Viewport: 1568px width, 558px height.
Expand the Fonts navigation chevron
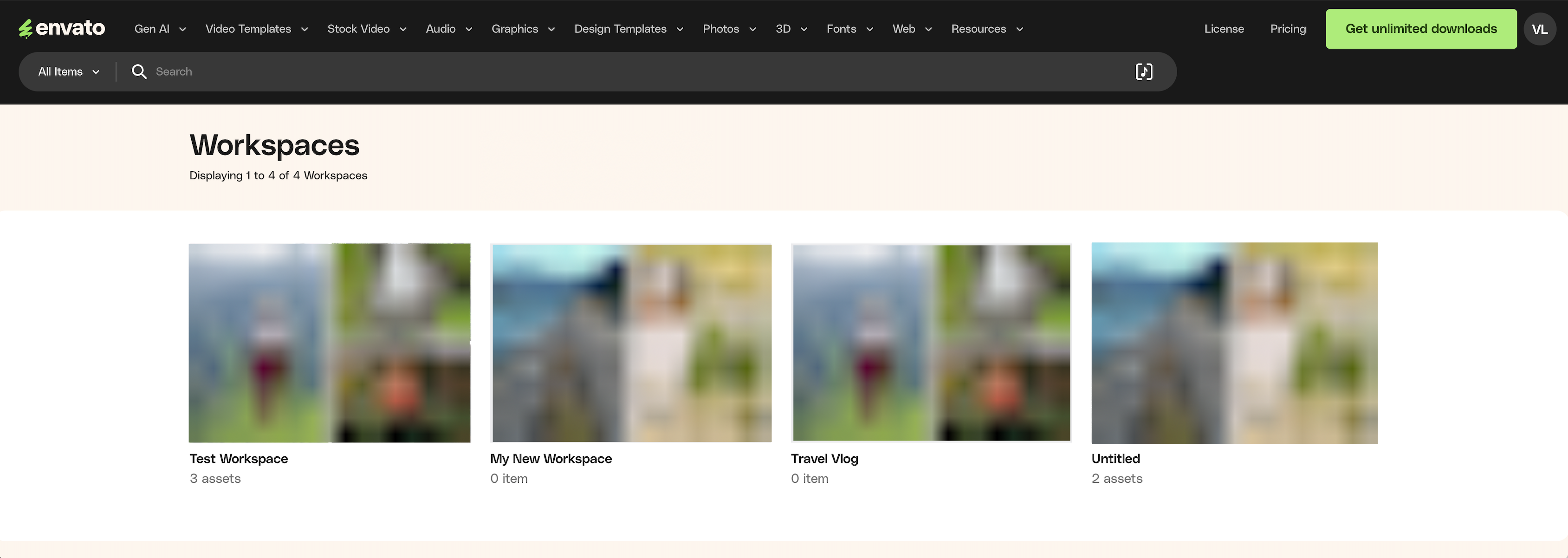[870, 29]
